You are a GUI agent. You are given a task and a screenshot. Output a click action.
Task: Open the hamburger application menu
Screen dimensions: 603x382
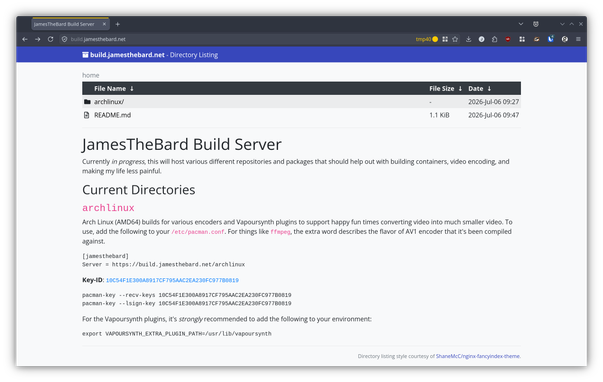[x=578, y=39]
